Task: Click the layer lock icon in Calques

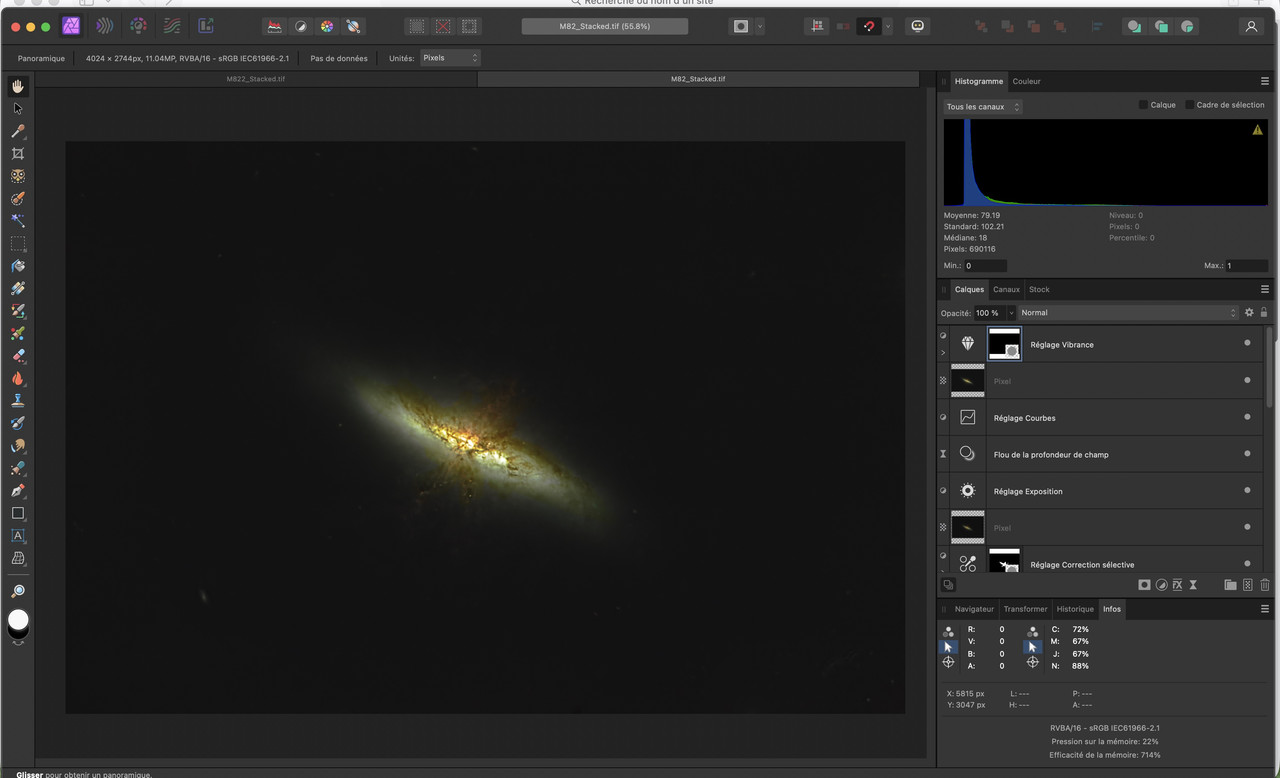Action: coord(1264,313)
